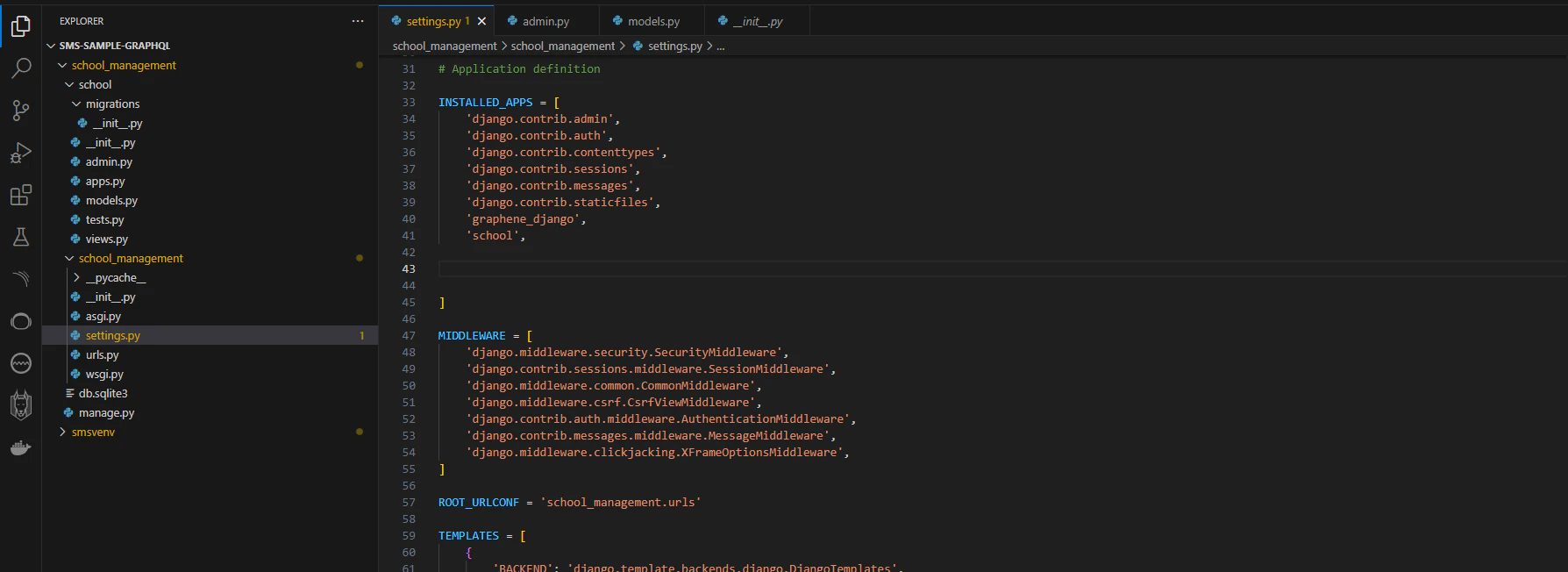This screenshot has width=1568, height=572.
Task: Open the Search view in activity bar
Action: click(21, 68)
